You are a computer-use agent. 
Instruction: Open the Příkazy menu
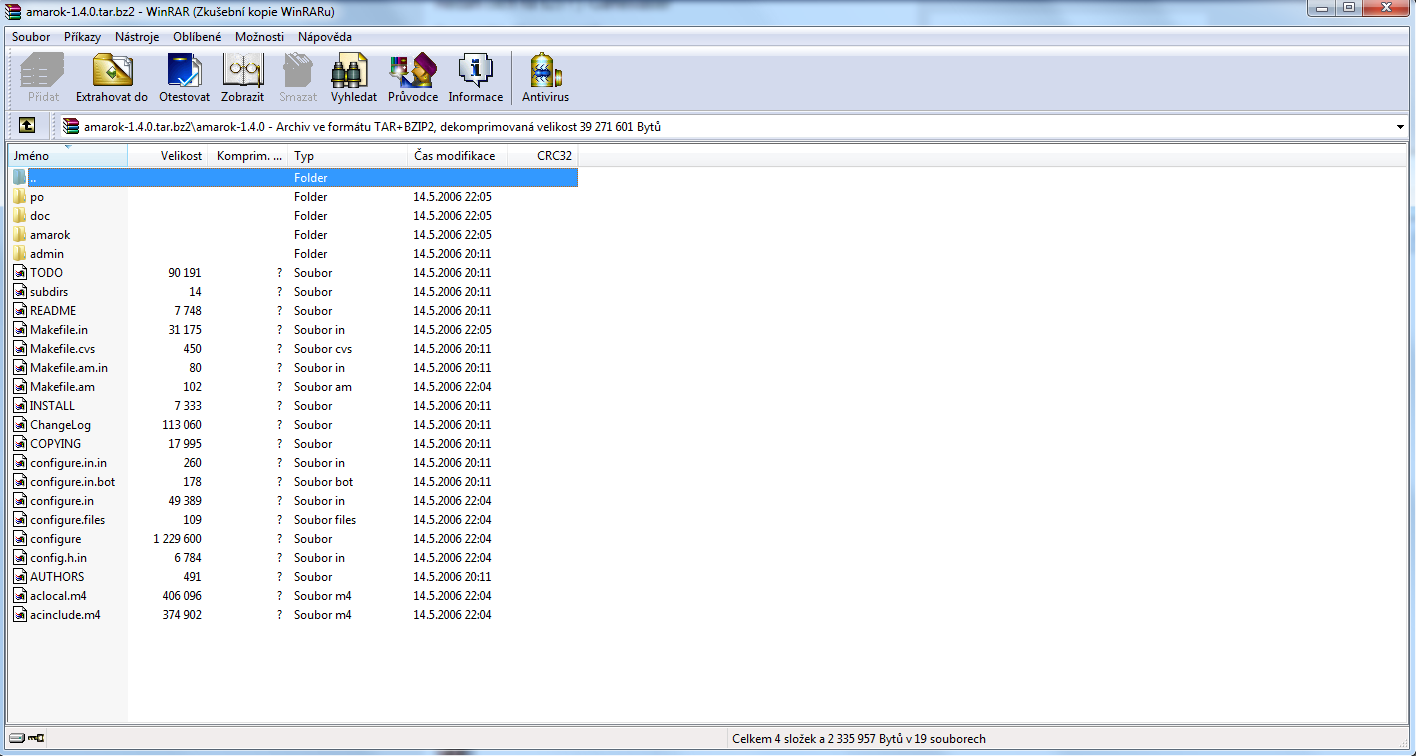[82, 37]
